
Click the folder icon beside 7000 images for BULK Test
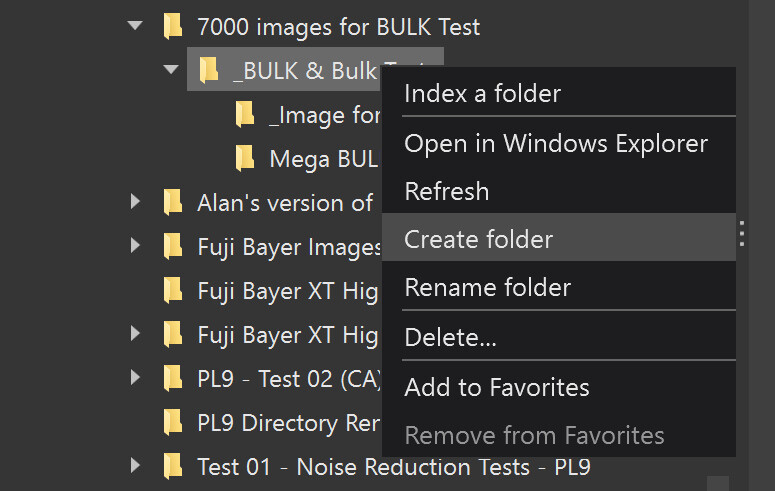coord(173,27)
